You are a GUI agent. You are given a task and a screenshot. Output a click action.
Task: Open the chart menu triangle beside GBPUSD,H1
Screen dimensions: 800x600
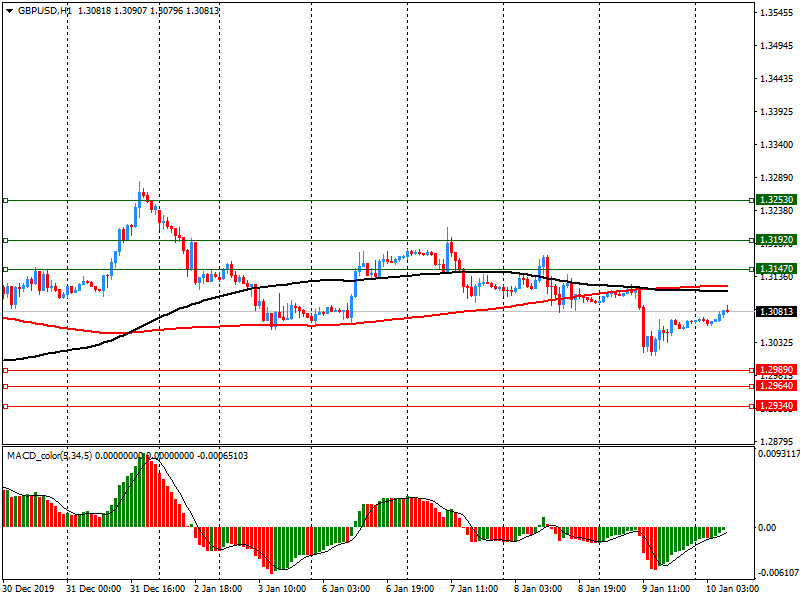(x=9, y=10)
